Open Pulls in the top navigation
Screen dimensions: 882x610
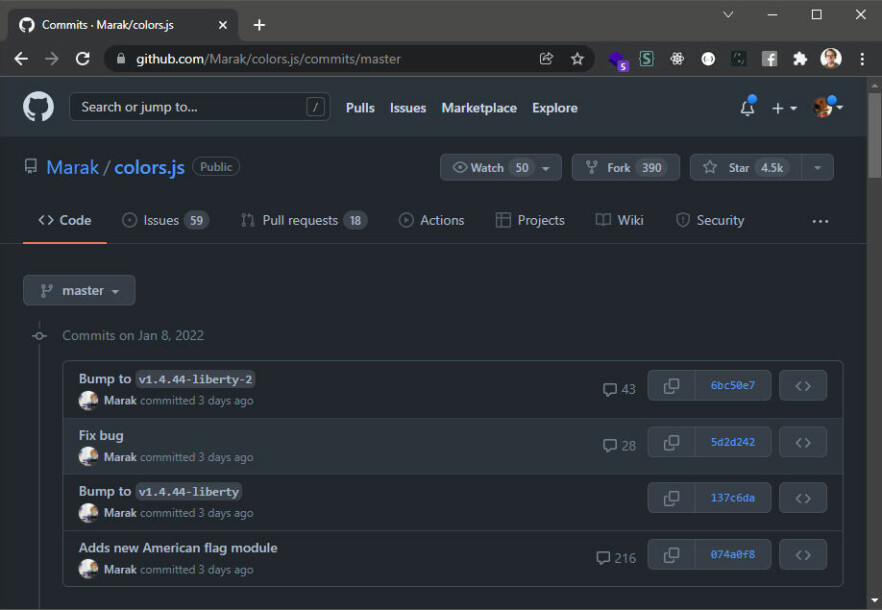click(360, 108)
